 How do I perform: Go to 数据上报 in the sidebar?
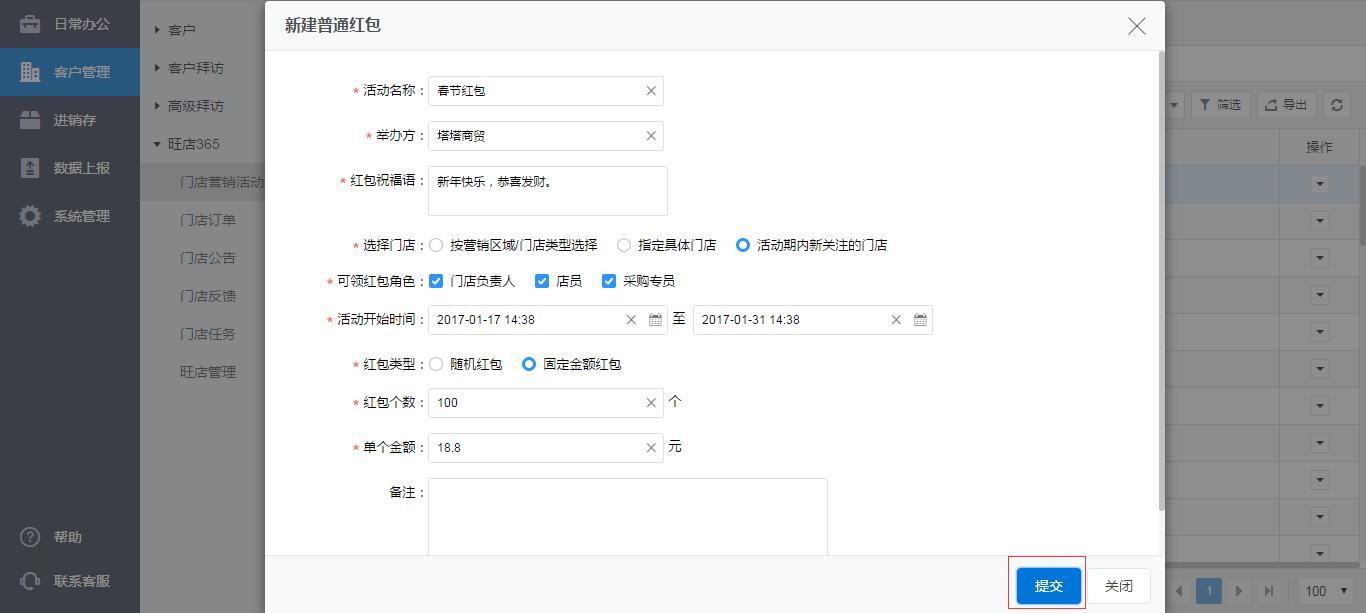81,168
